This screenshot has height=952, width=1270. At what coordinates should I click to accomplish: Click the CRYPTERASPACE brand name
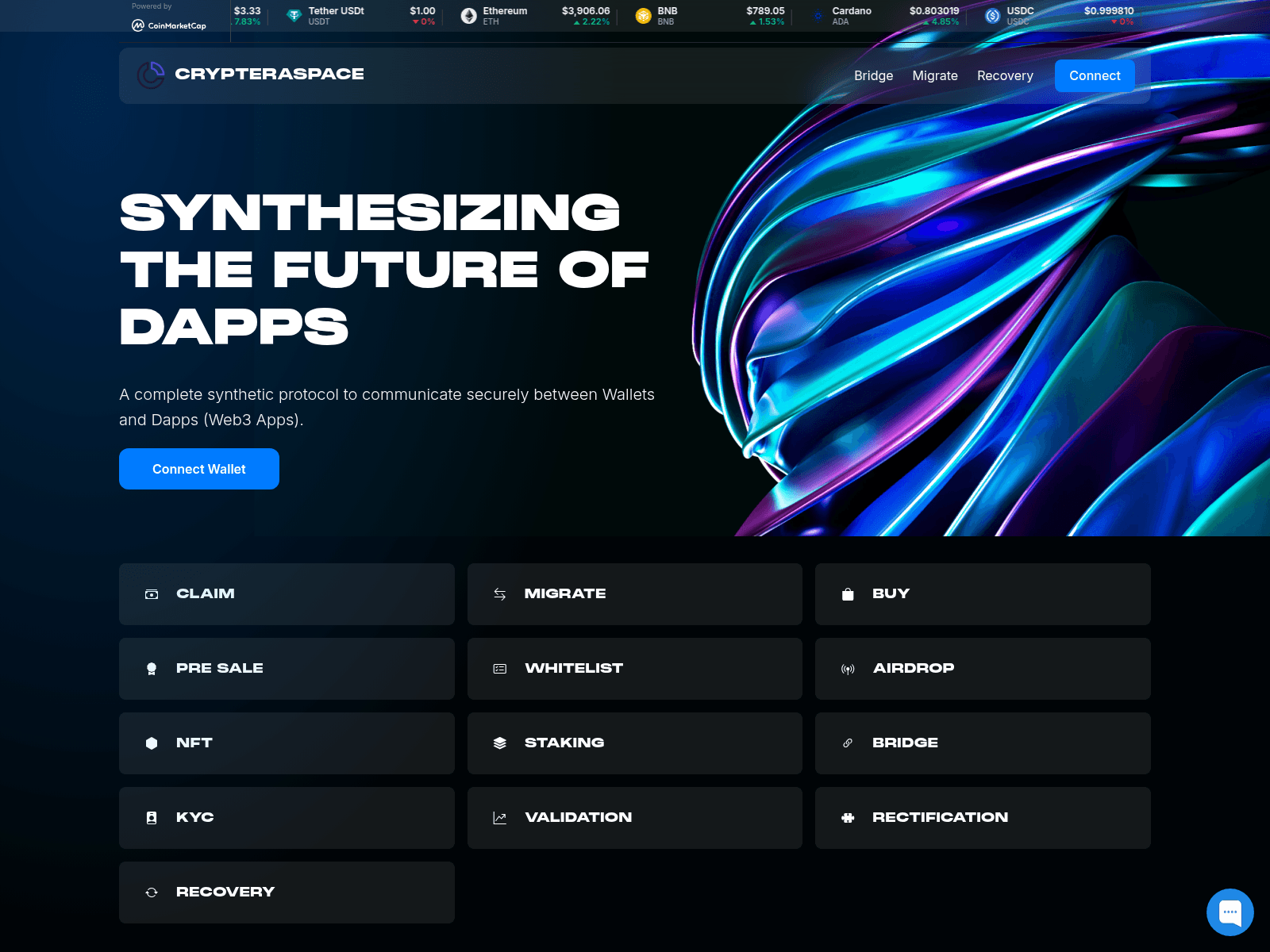269,74
